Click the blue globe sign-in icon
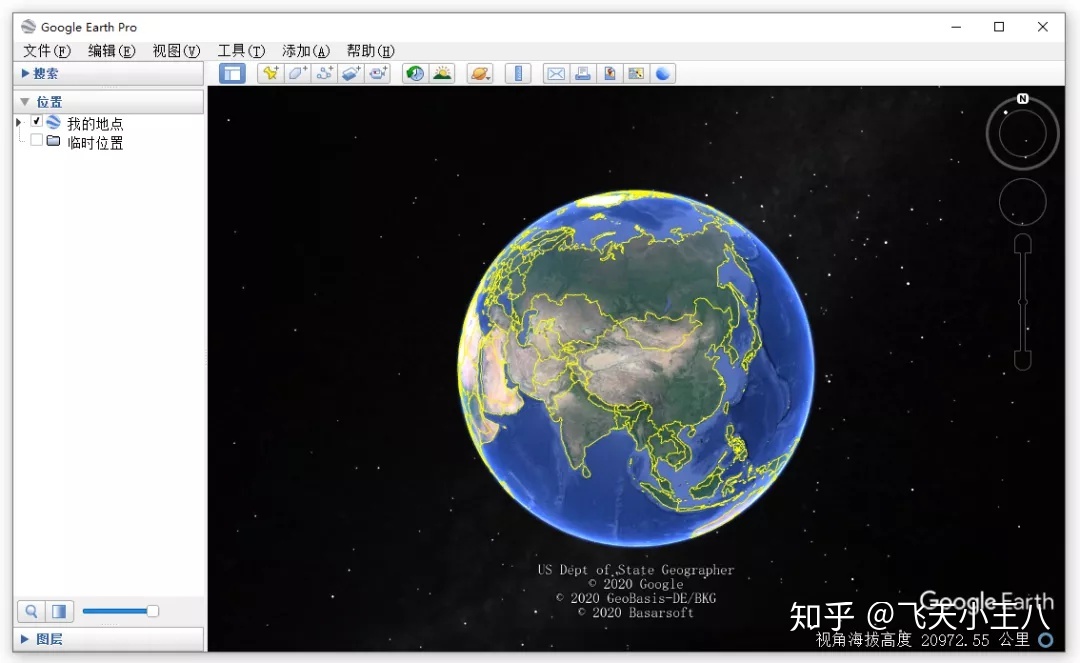This screenshot has width=1080, height=663. pyautogui.click(x=663, y=73)
